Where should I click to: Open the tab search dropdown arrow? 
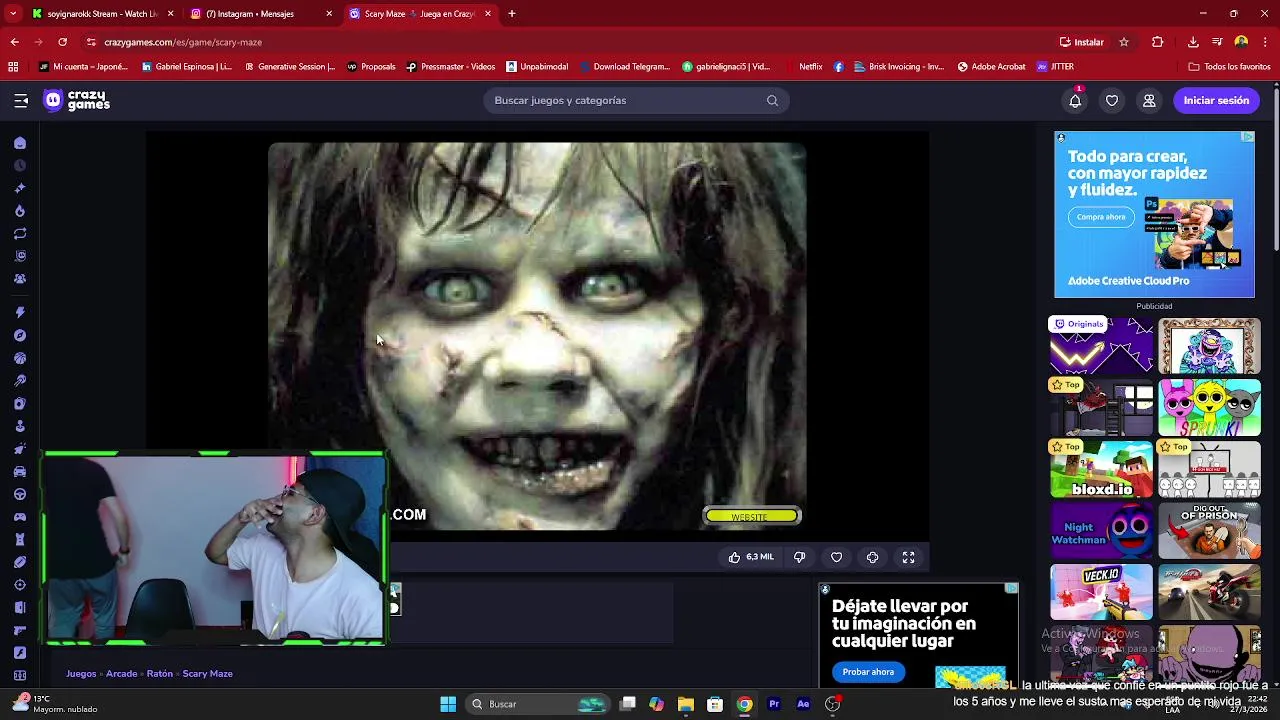(x=13, y=14)
